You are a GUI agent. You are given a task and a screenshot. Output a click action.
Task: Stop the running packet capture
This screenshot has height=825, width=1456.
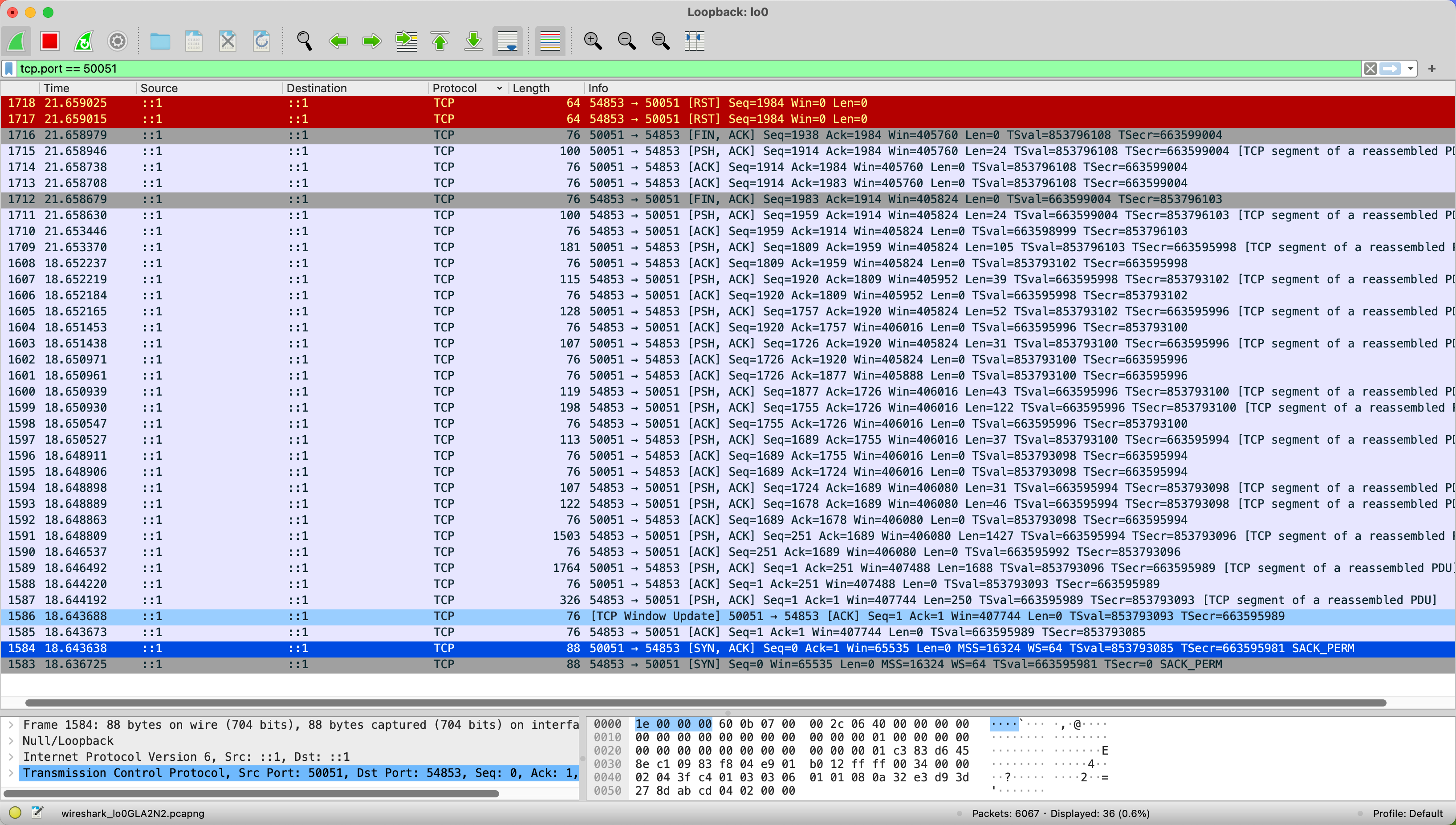pos(50,41)
